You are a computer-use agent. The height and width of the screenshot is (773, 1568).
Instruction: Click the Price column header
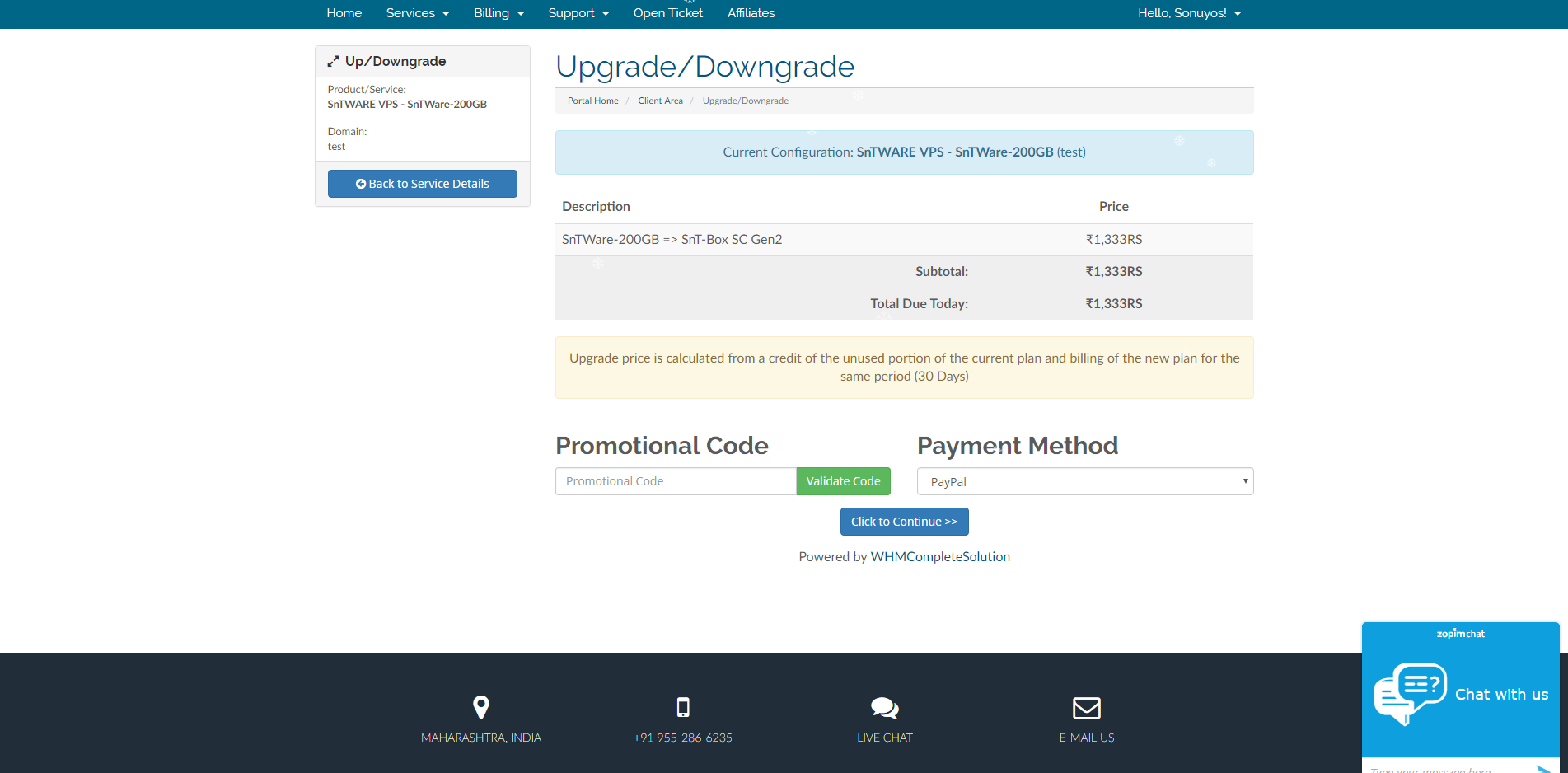[x=1114, y=207]
